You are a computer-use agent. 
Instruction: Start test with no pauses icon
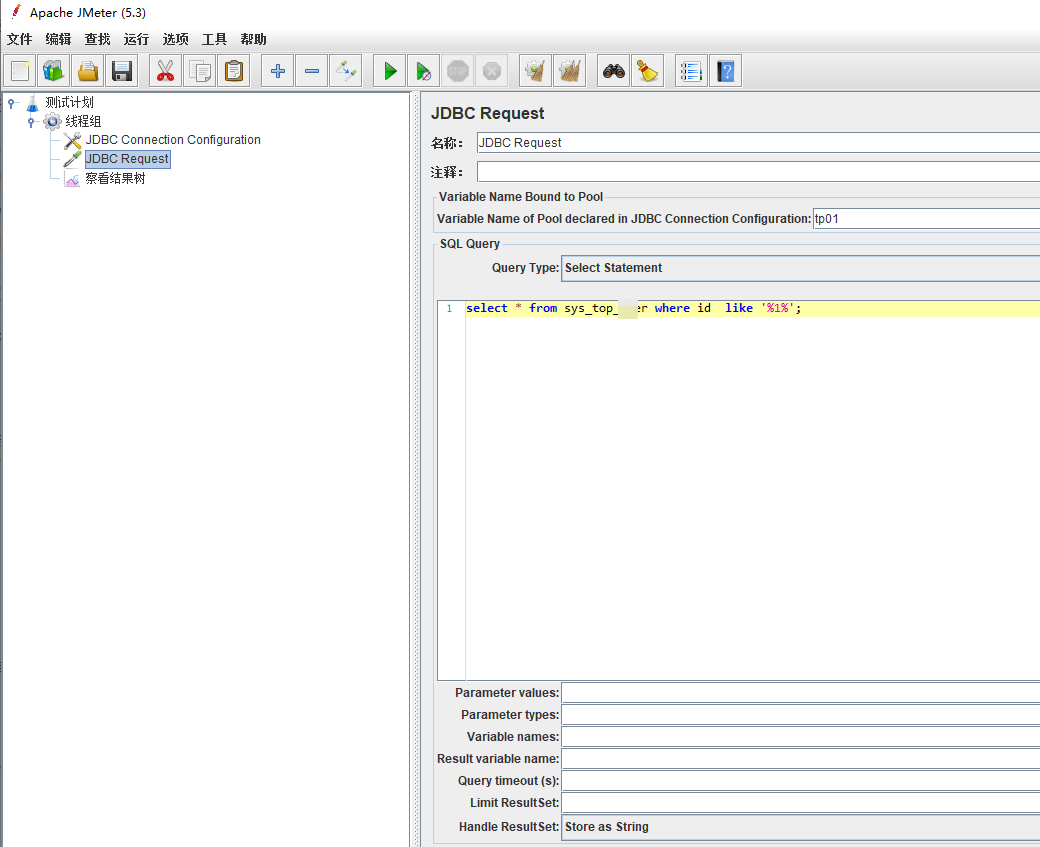[x=423, y=71]
